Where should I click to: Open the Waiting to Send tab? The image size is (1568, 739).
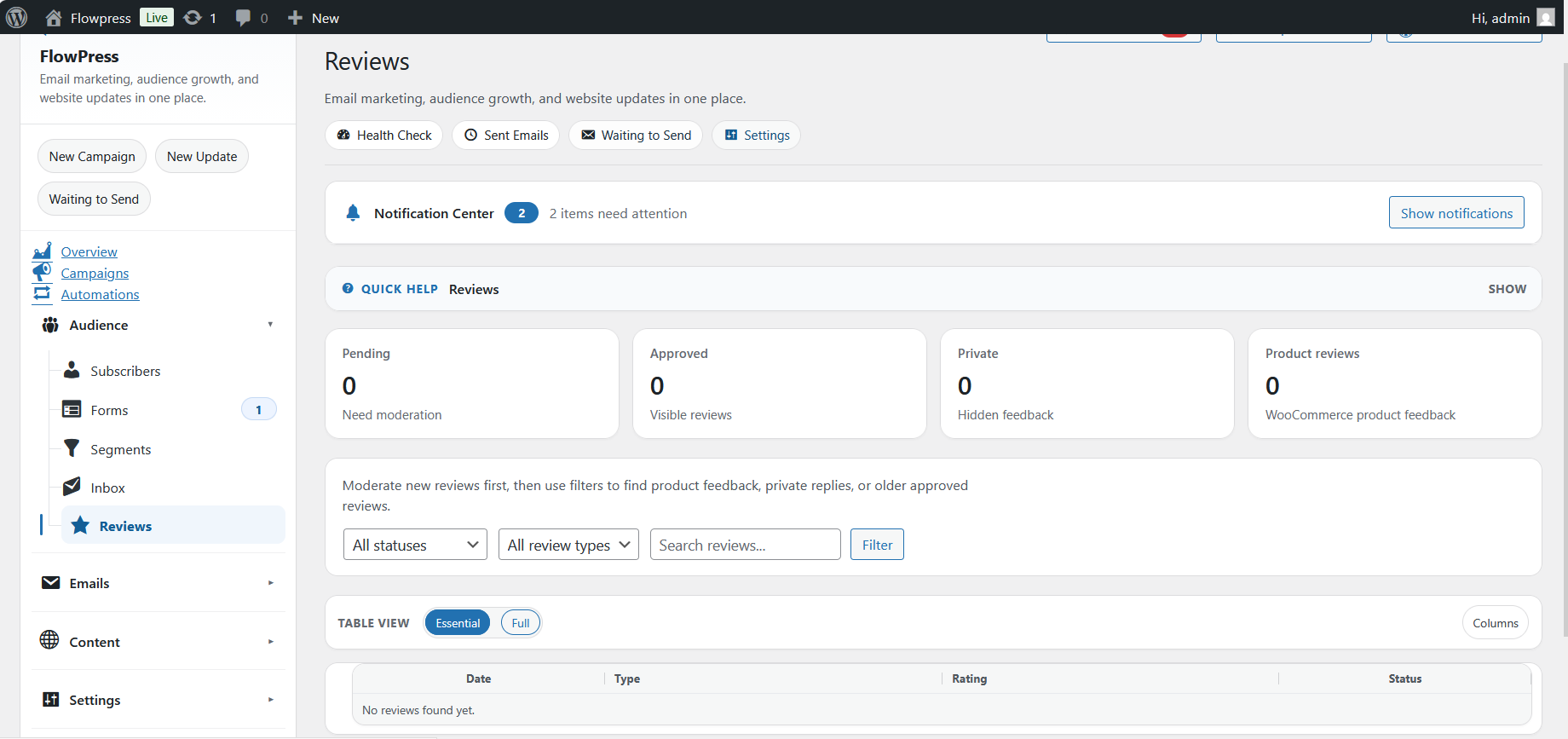637,135
